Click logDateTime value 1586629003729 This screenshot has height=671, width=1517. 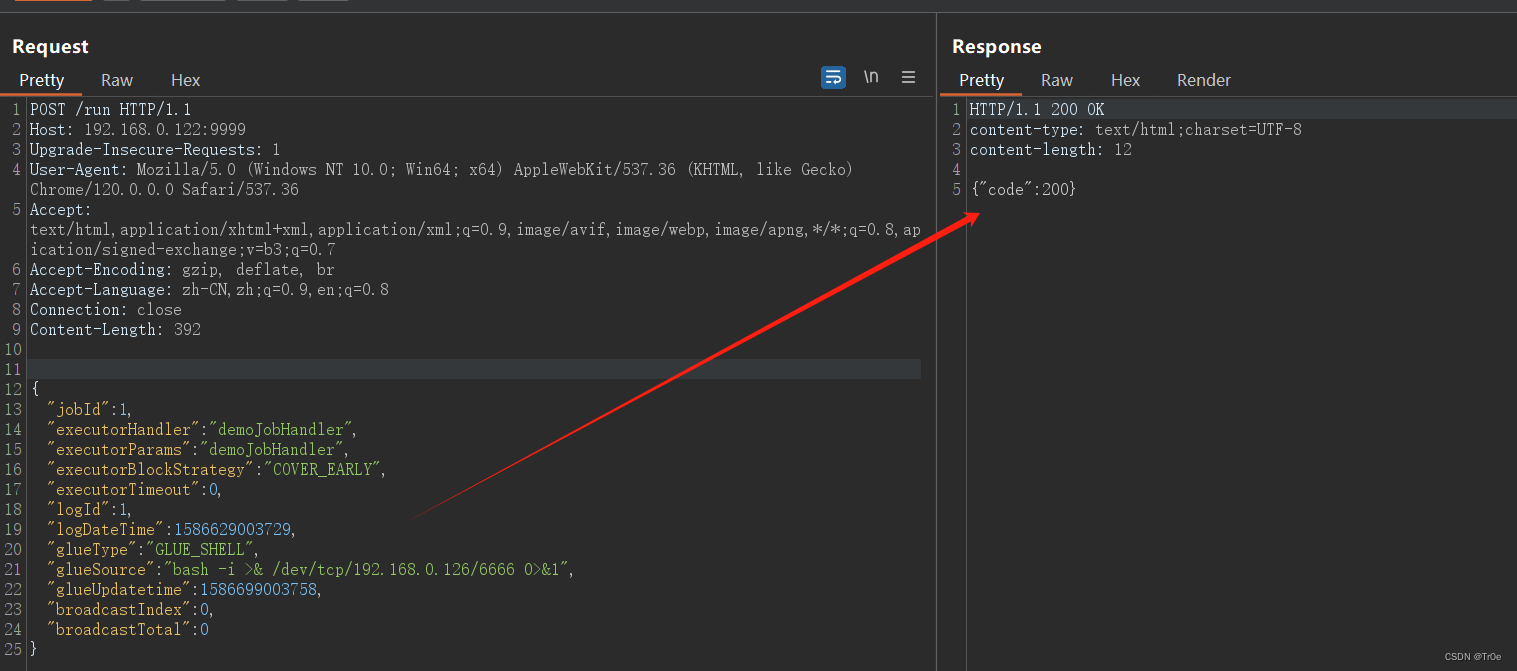tap(233, 530)
